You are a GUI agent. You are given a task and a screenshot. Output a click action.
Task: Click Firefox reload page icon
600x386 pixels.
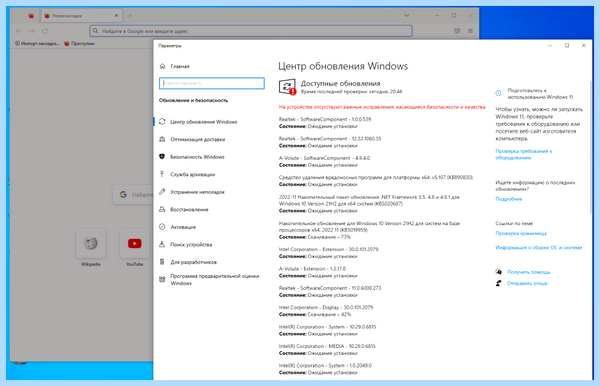45,31
